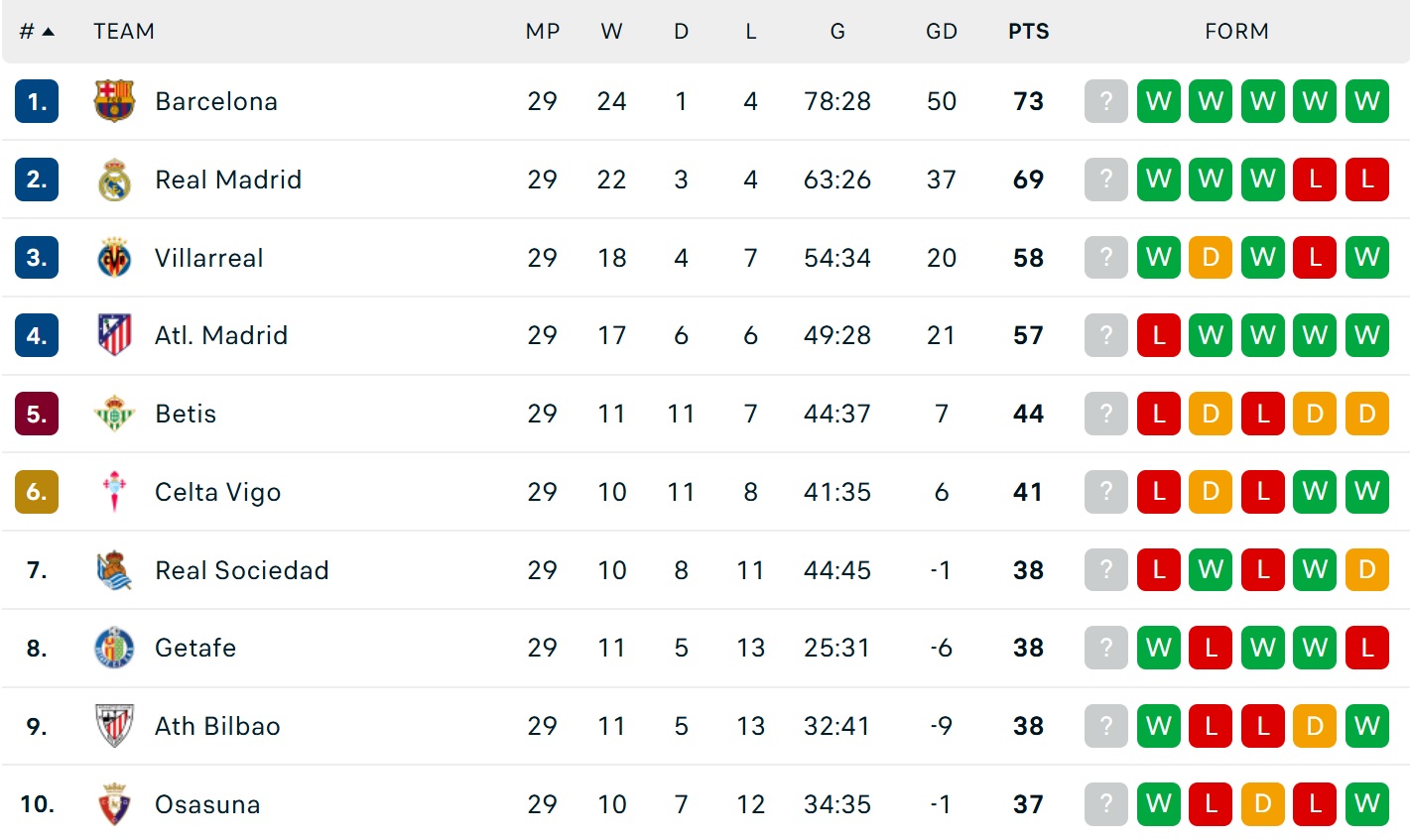Sort by the GD column header

coord(941,32)
